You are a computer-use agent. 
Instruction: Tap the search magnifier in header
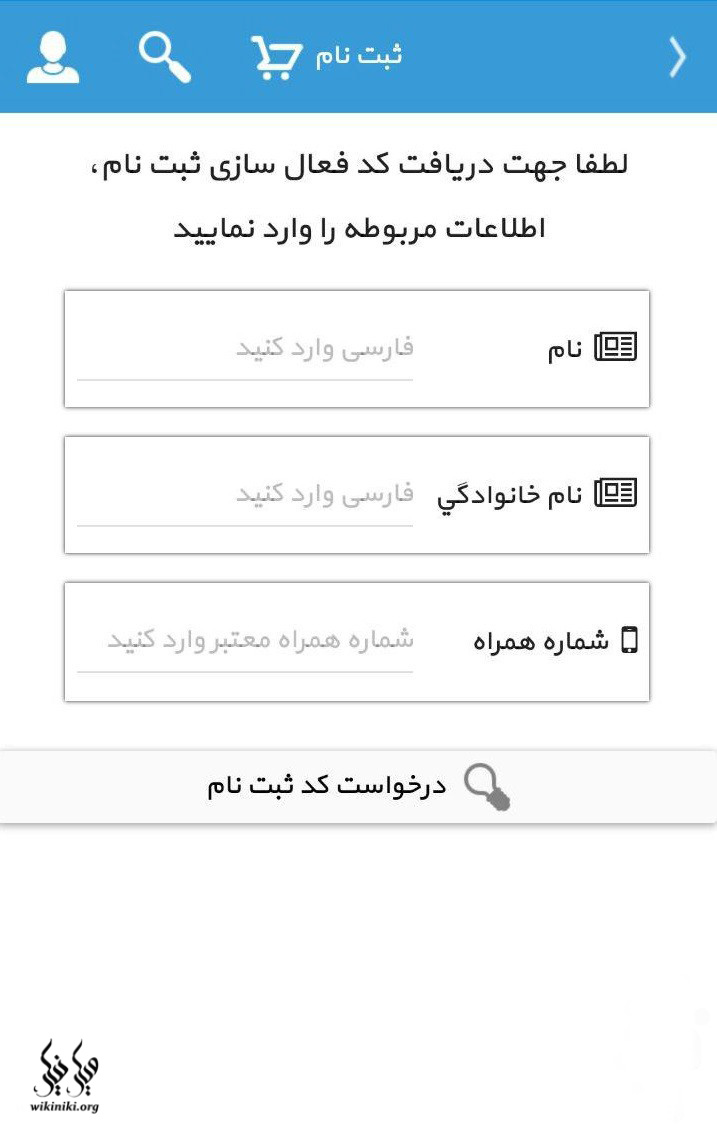pos(164,57)
